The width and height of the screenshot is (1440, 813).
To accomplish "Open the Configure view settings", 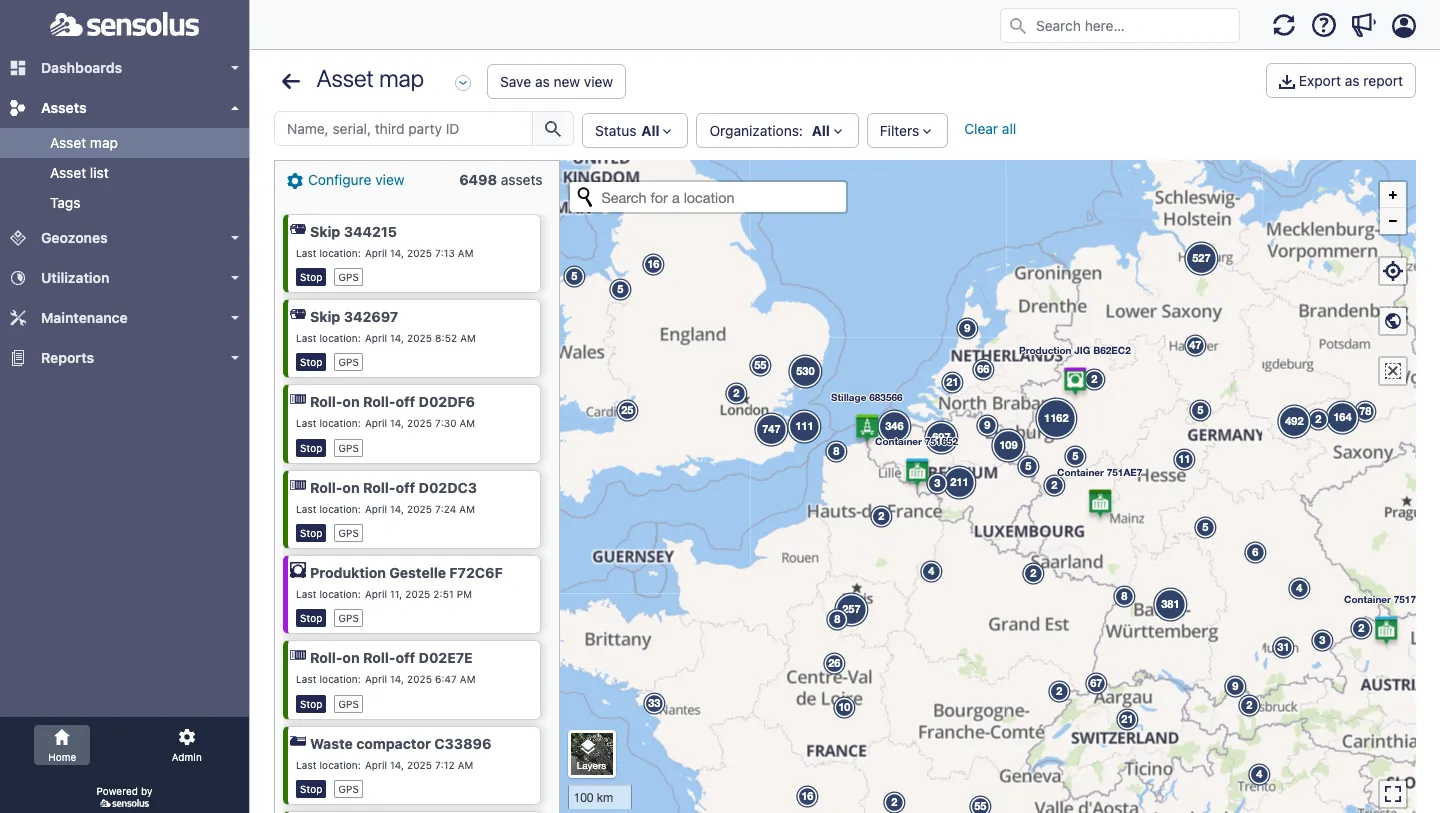I will (x=346, y=180).
